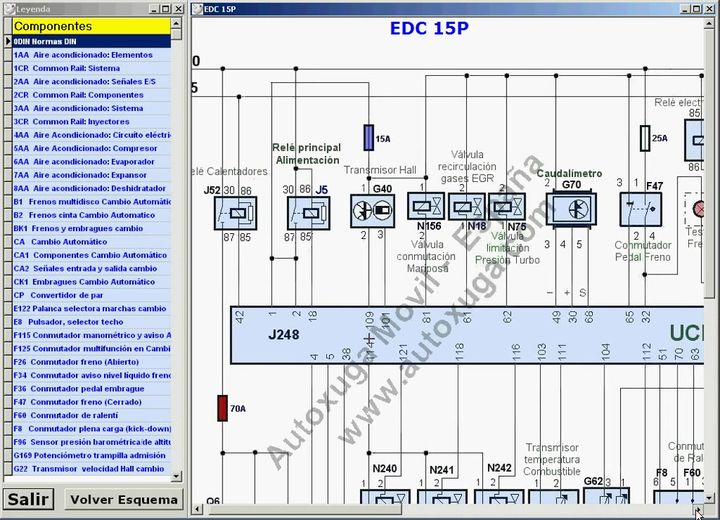Image resolution: width=720 pixels, height=520 pixels.
Task: Click diagram vertical scroll-down arrow
Action: click(709, 498)
